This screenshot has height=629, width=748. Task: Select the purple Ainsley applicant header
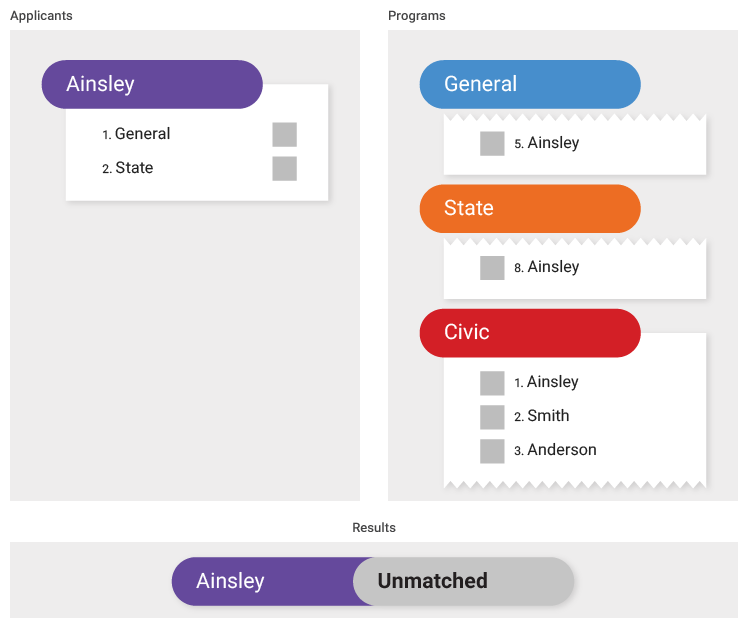pos(152,84)
